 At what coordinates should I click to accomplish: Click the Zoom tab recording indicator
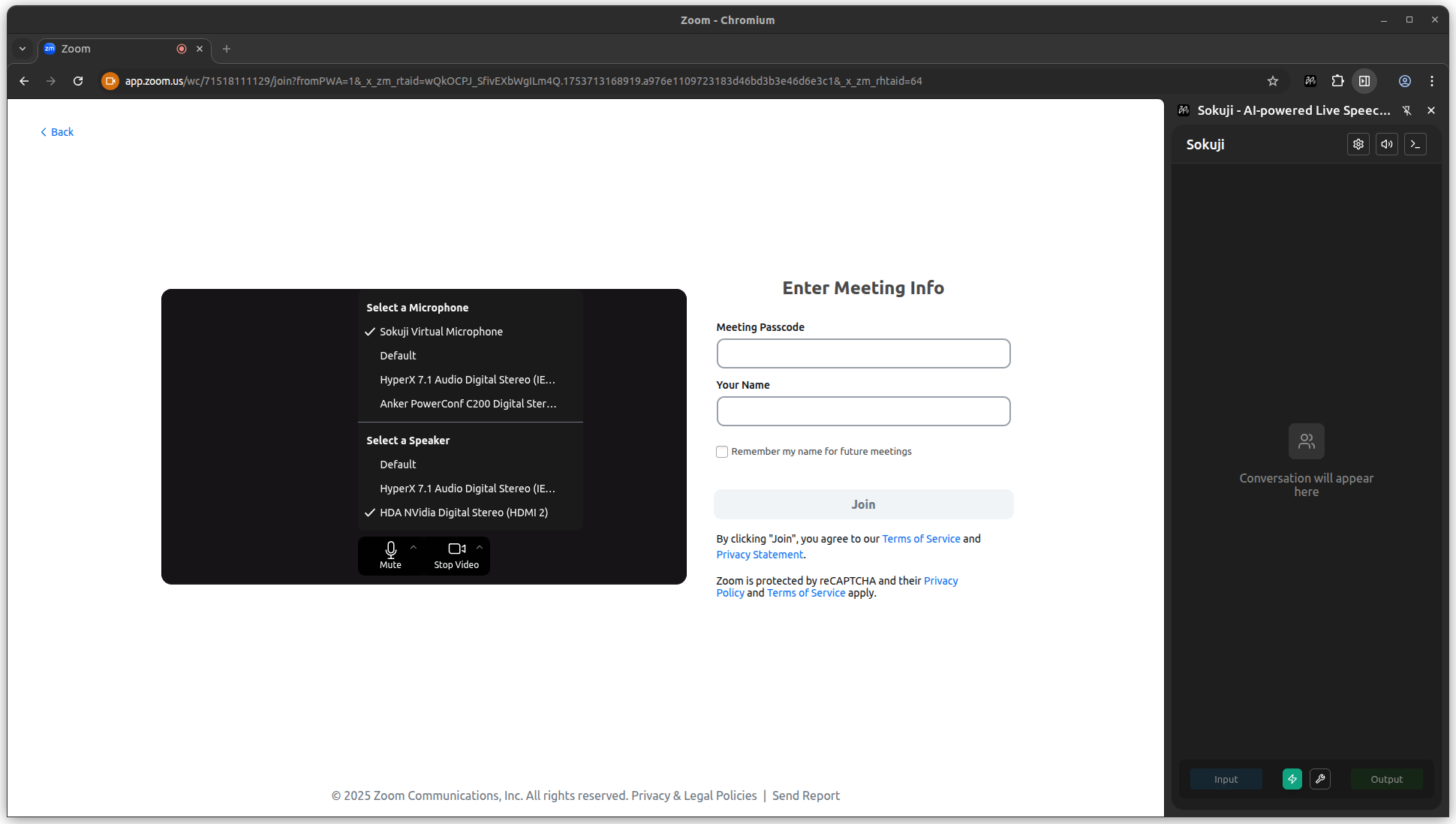[x=181, y=49]
